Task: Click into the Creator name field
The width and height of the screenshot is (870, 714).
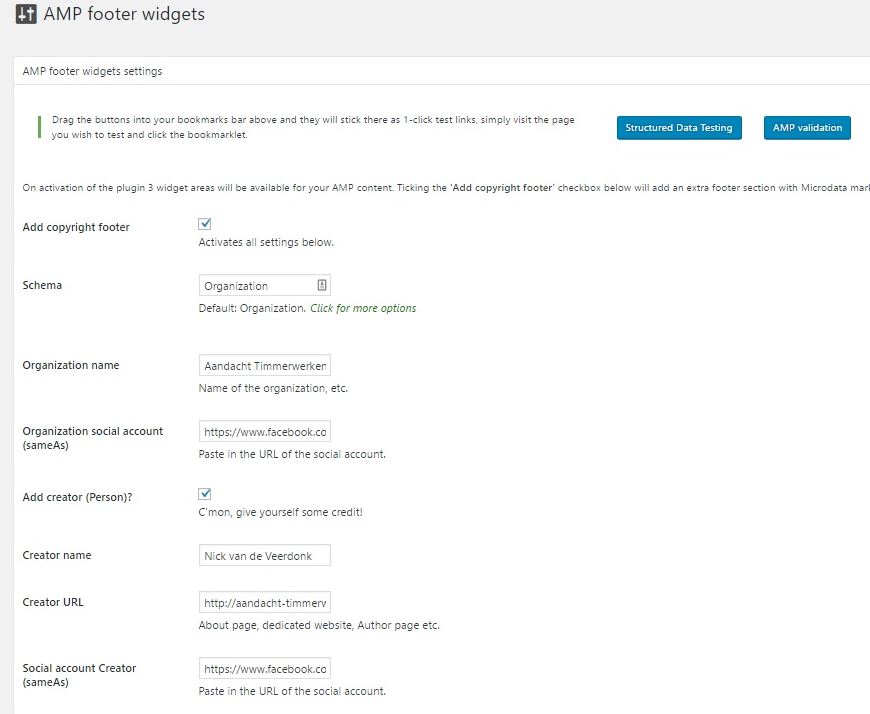Action: coord(265,555)
